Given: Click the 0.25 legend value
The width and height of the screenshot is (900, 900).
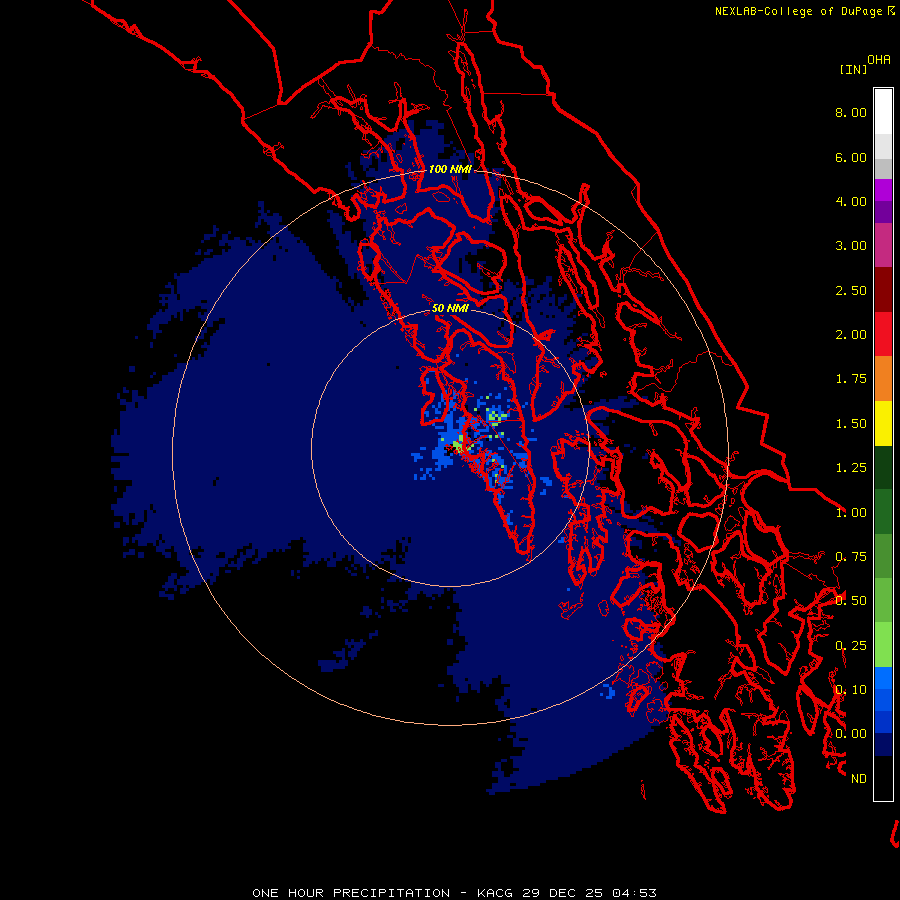Looking at the screenshot, I should (851, 646).
